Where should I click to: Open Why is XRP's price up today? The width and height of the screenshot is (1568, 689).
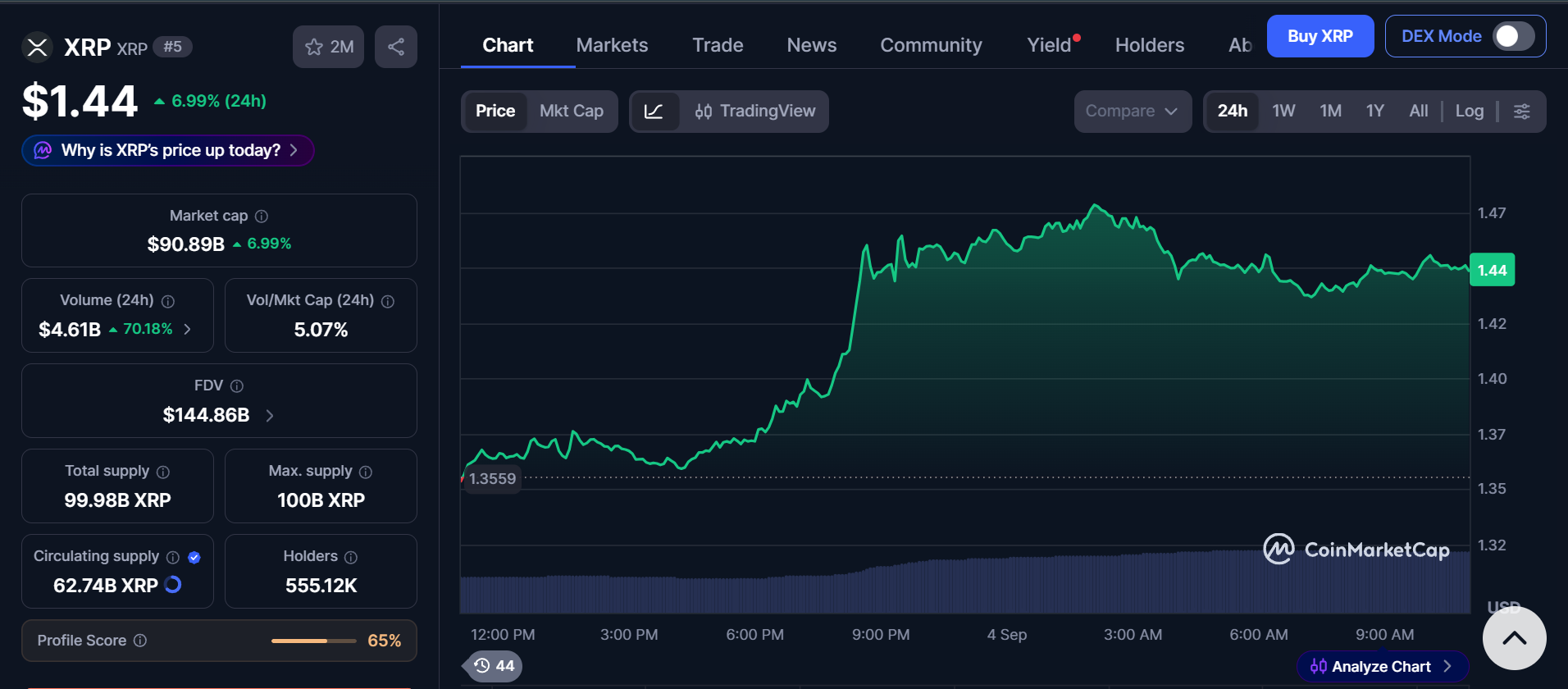click(x=168, y=151)
